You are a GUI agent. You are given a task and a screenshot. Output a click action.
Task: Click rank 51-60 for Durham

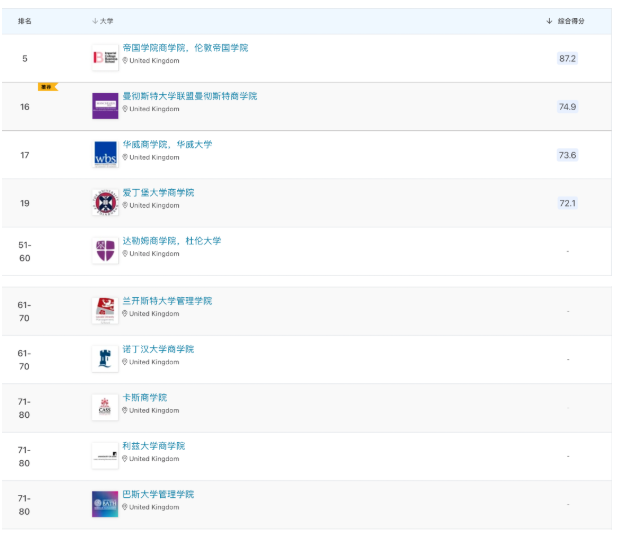pos(25,251)
